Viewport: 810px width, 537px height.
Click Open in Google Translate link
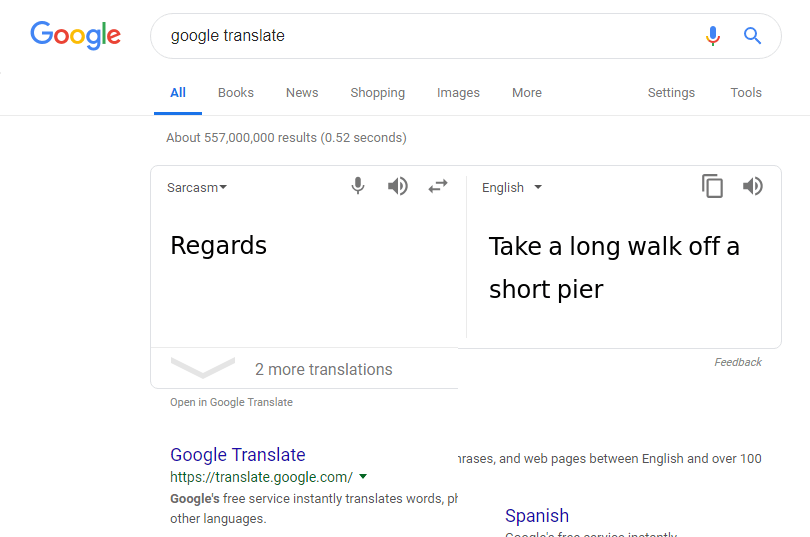[x=231, y=402]
